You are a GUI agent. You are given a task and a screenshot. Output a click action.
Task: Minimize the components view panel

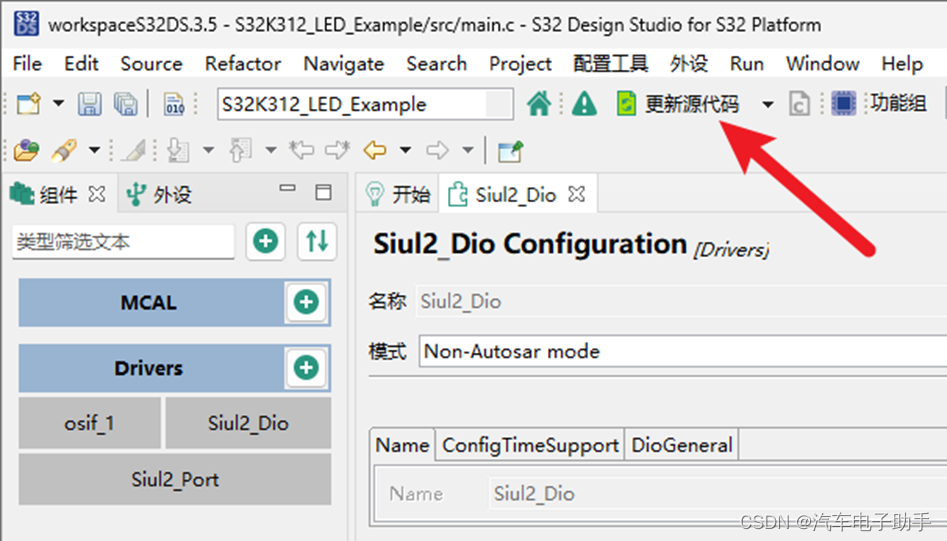click(x=287, y=188)
